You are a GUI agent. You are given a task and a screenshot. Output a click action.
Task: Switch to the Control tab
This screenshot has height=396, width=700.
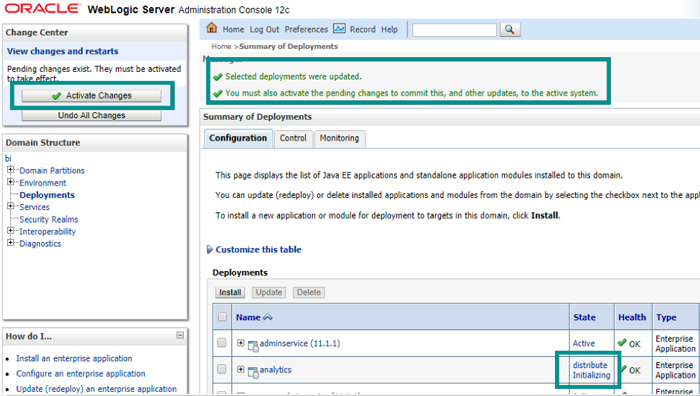coord(293,138)
